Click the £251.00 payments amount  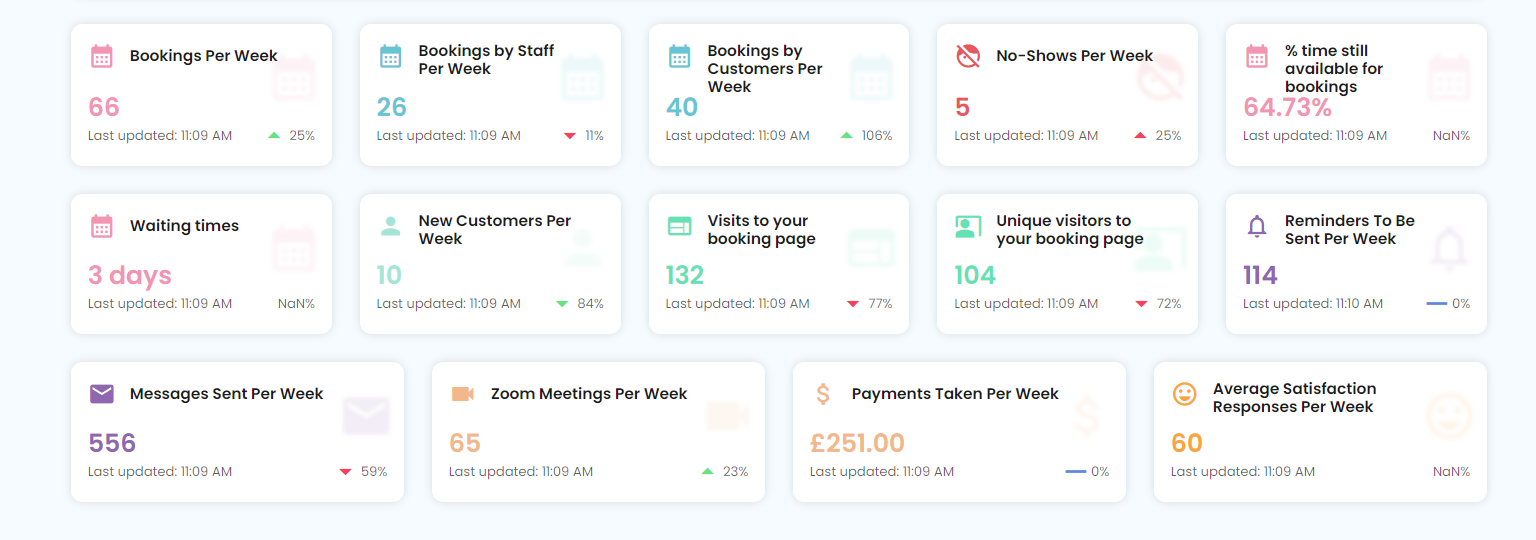coord(857,443)
